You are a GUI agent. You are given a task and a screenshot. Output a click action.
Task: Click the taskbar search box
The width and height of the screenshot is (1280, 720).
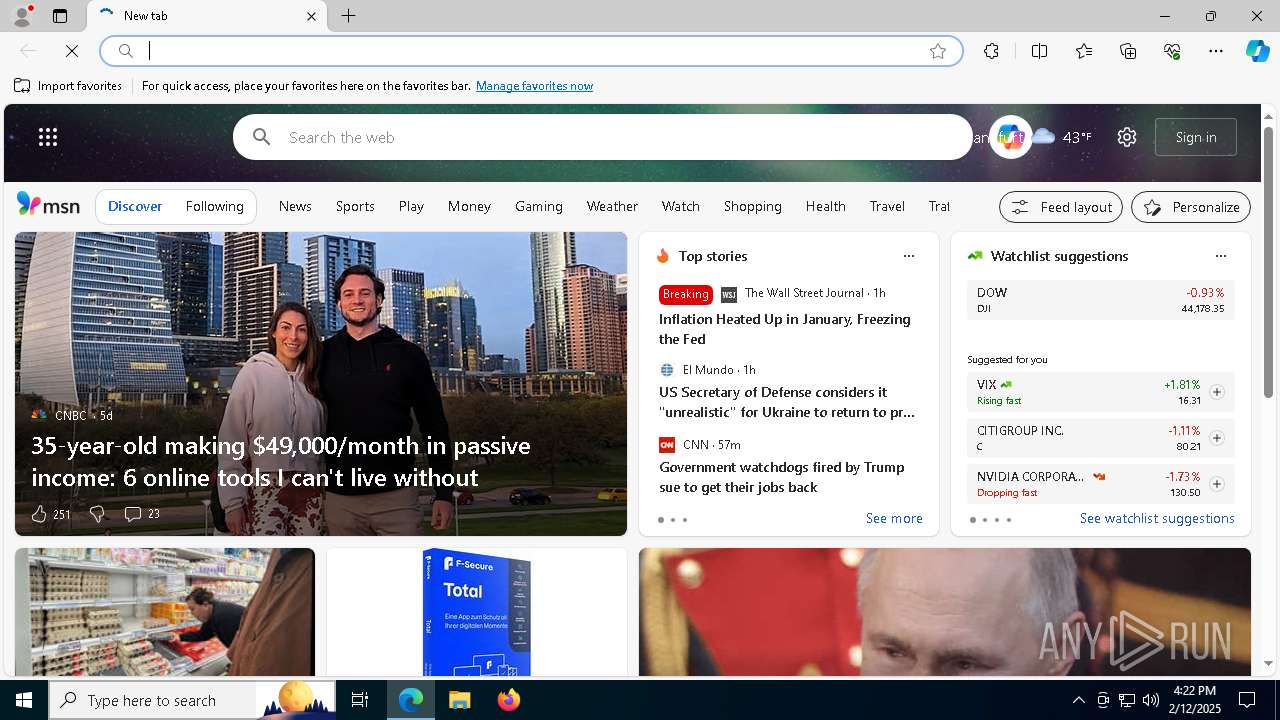(193, 700)
